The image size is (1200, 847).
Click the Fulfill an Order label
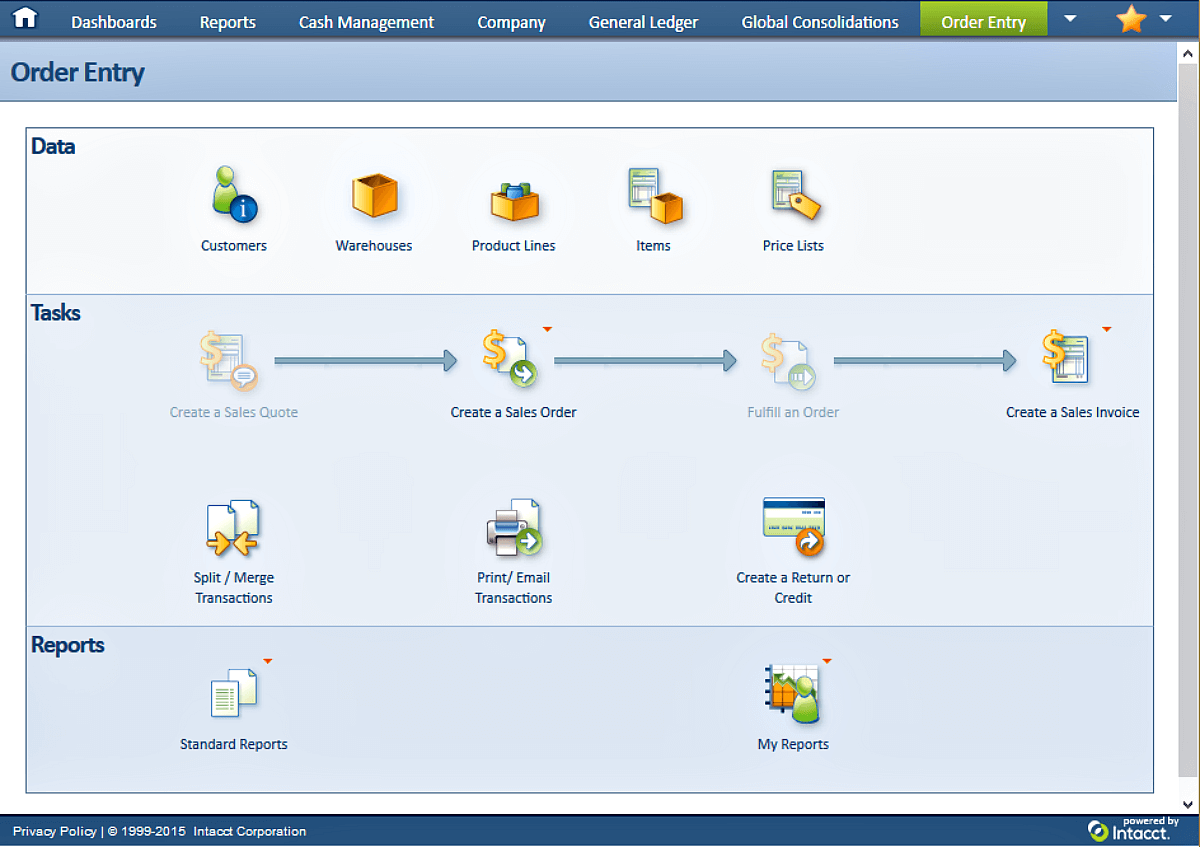[794, 412]
